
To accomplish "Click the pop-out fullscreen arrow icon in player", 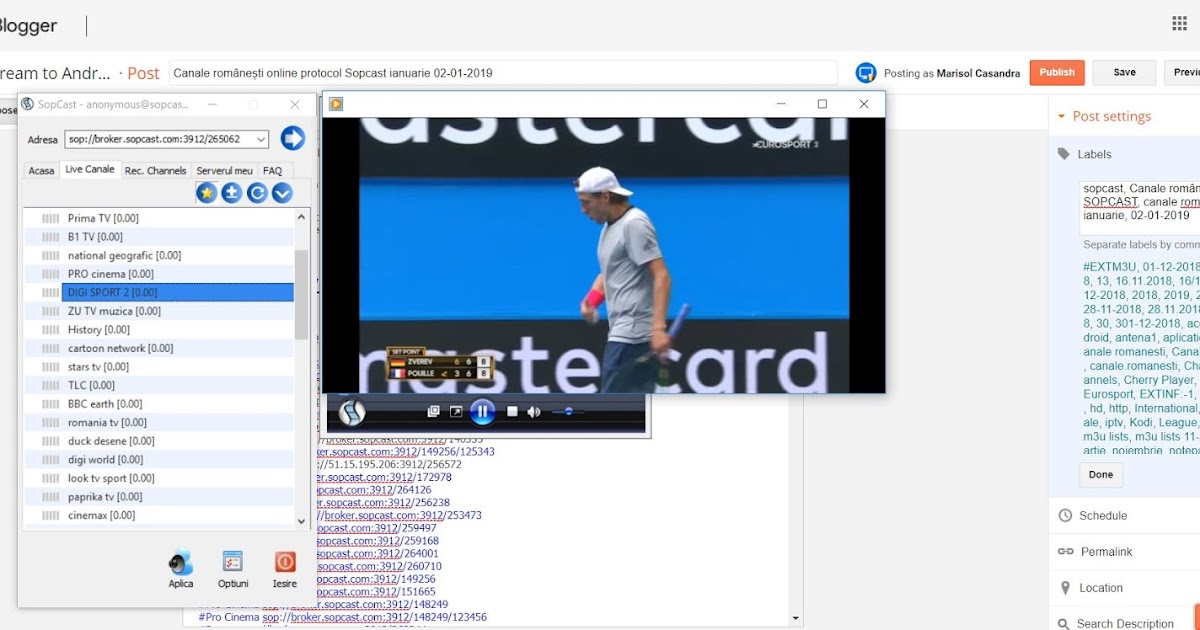I will coord(456,411).
